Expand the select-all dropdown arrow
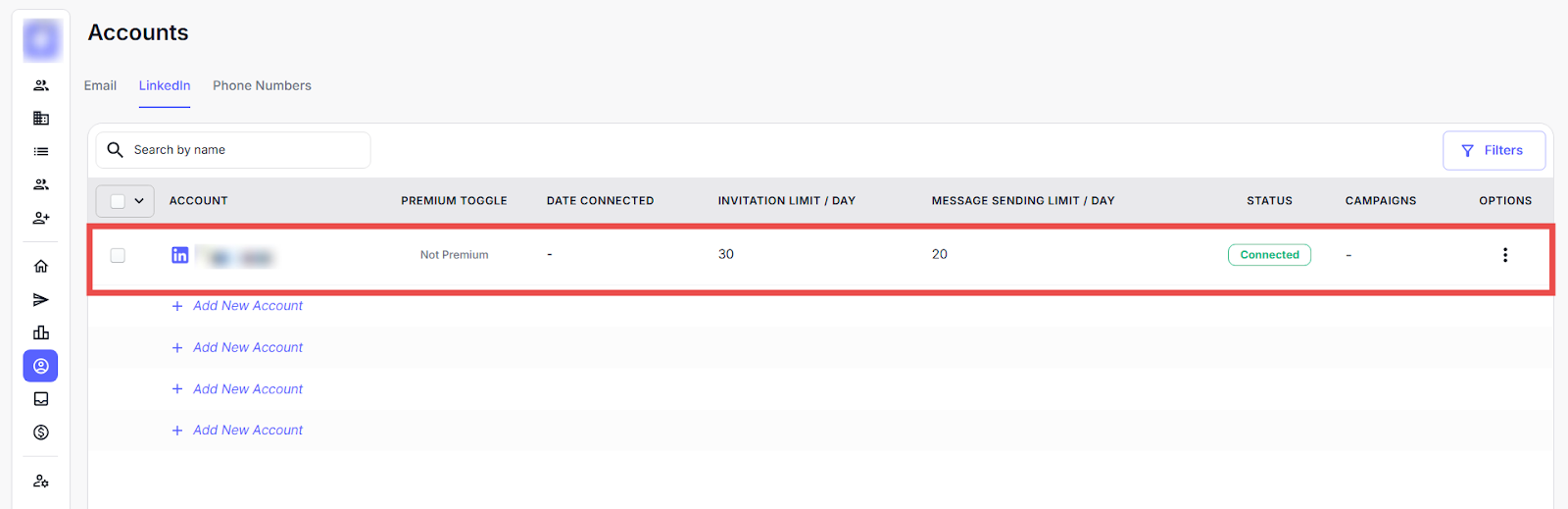Viewport: 1568px width, 509px height. [x=139, y=201]
